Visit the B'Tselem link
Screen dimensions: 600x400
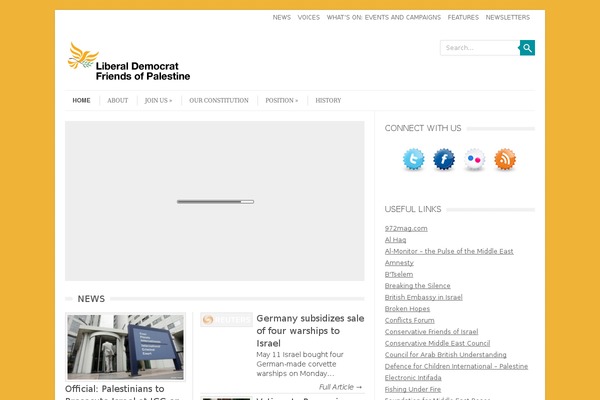point(399,274)
